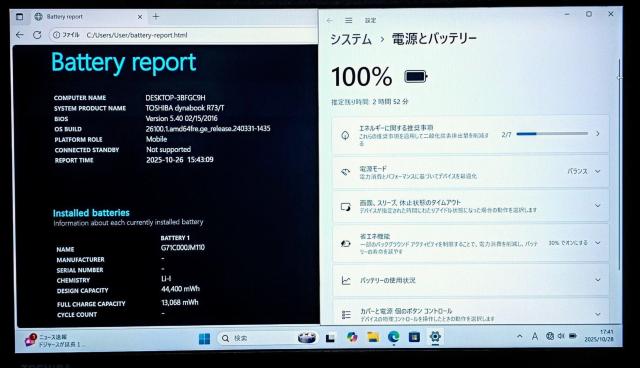
Task: Click the battery usage chart icon
Action: coord(346,280)
